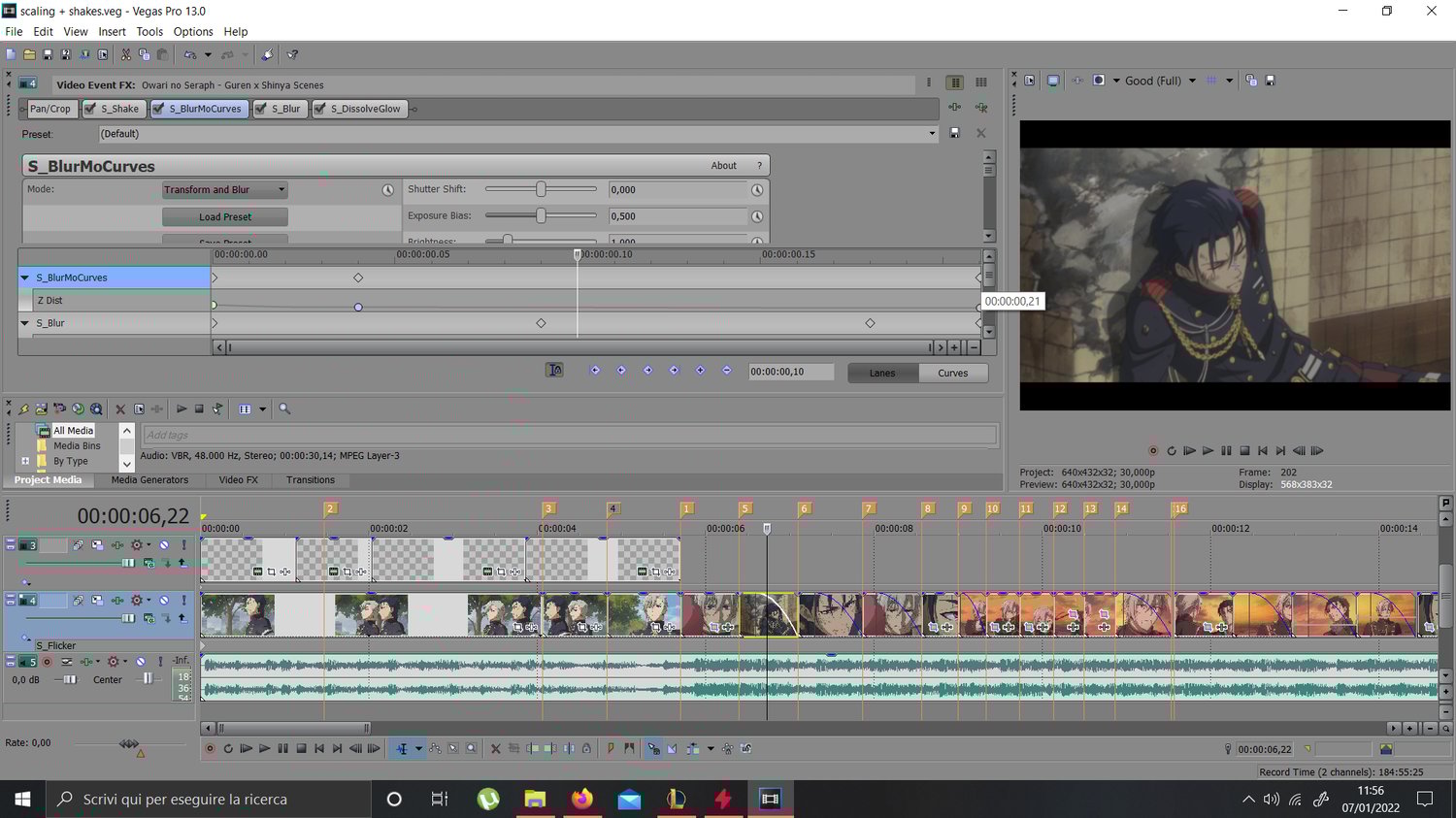Click the Exposure Bias slider

click(x=541, y=215)
